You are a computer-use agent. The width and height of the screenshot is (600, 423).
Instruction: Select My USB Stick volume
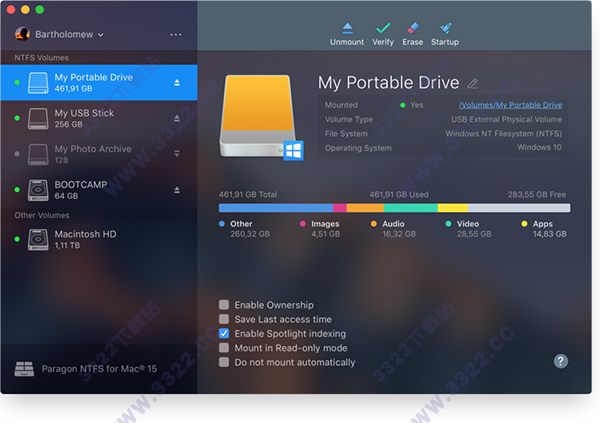[x=99, y=118]
